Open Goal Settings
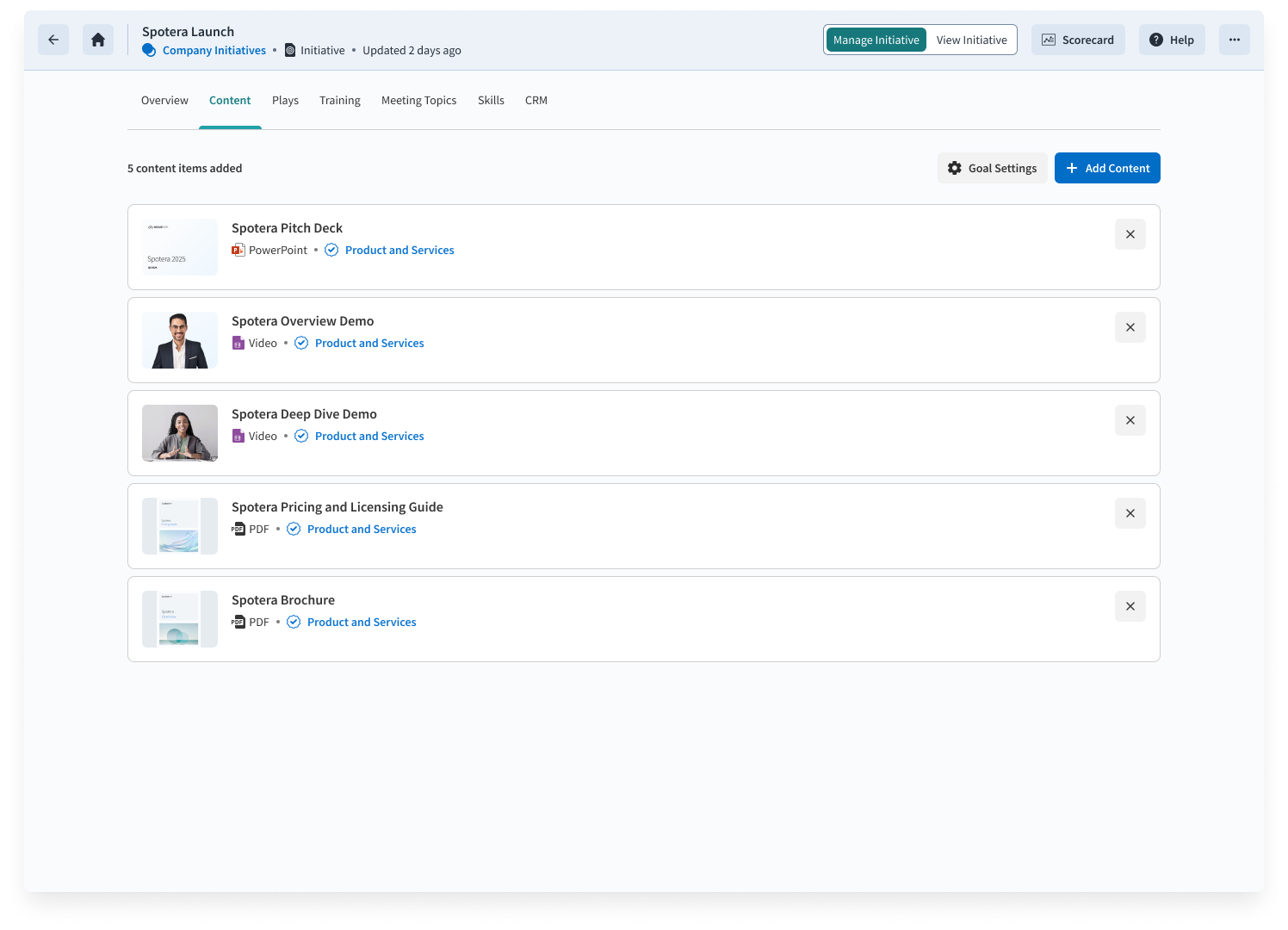 [x=992, y=168]
